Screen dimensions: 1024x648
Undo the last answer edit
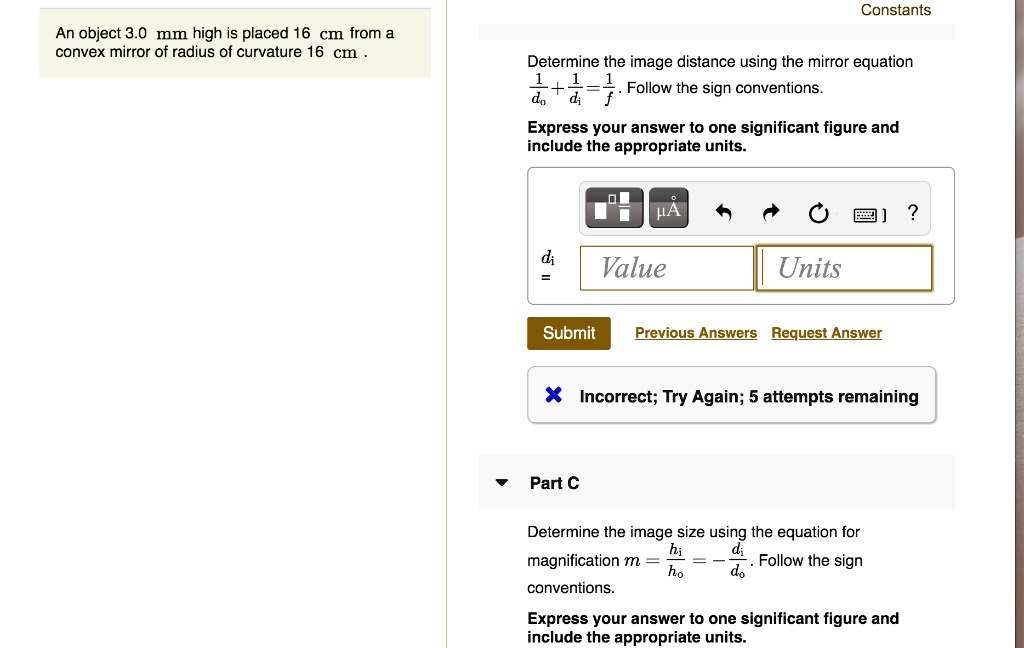tap(722, 211)
